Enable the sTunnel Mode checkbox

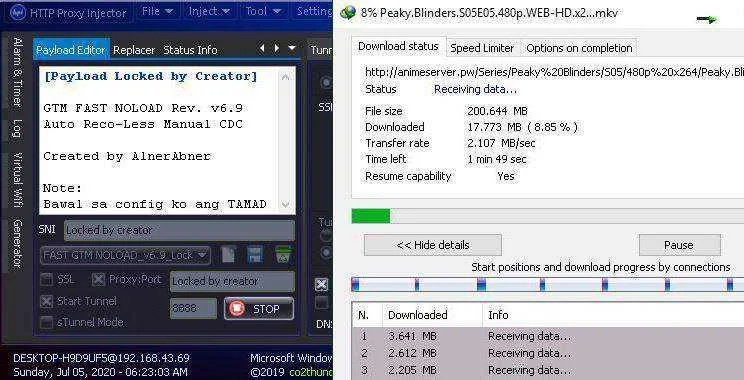point(46,323)
